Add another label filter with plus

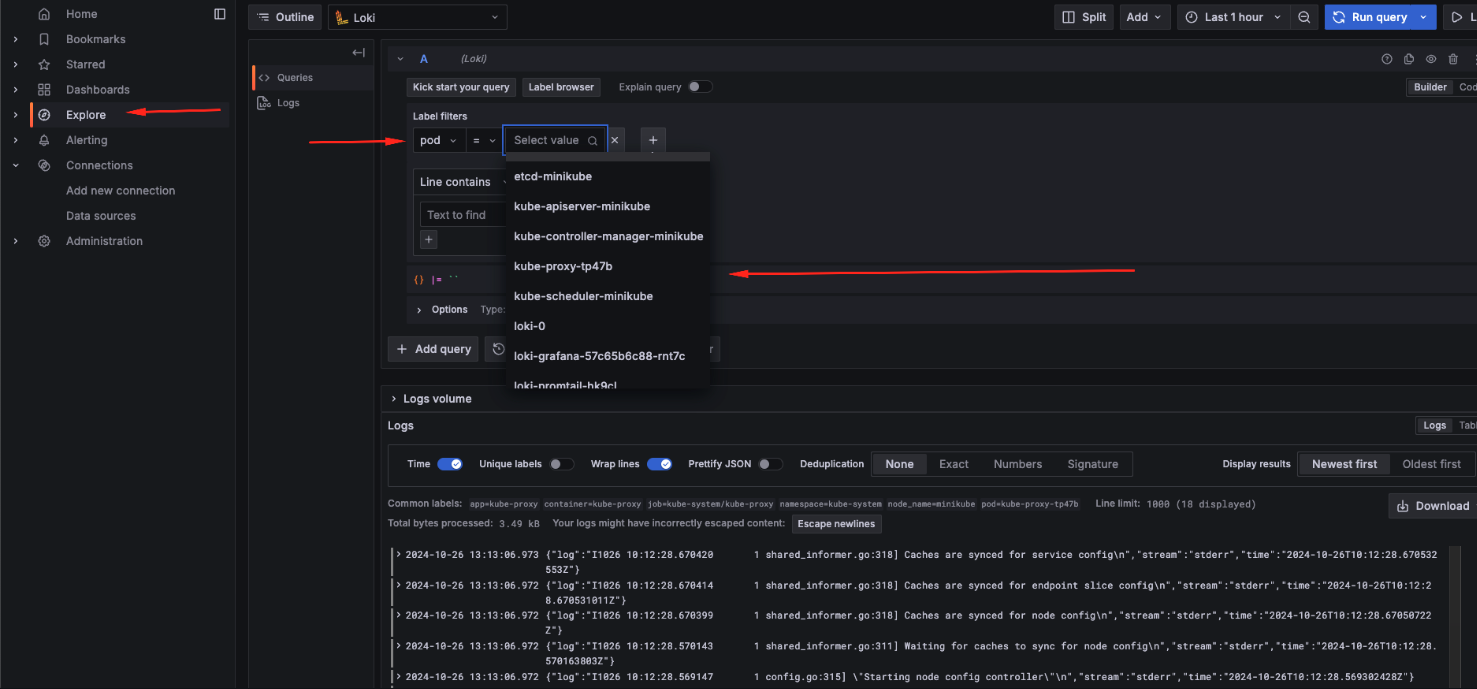[652, 141]
